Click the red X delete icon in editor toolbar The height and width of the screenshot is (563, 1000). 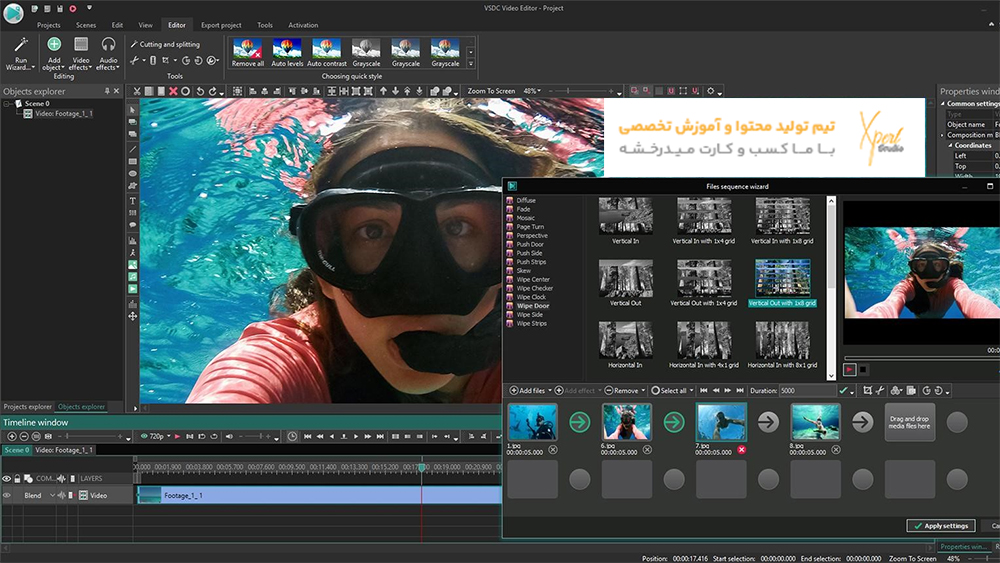pos(173,91)
